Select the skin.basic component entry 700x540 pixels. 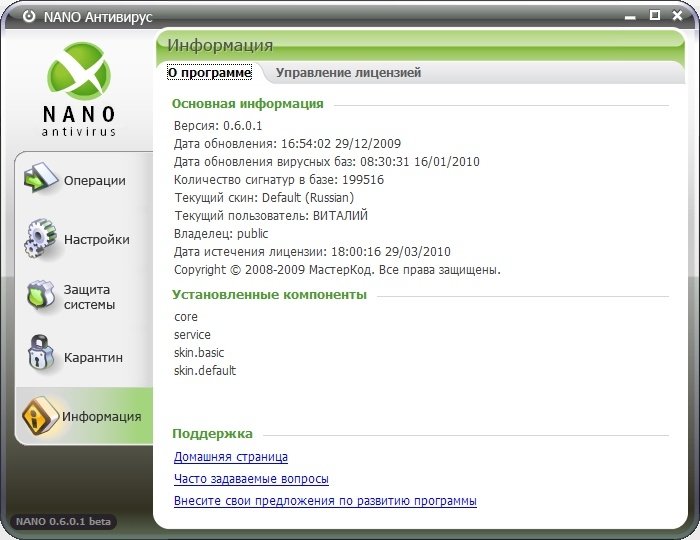[x=199, y=353]
